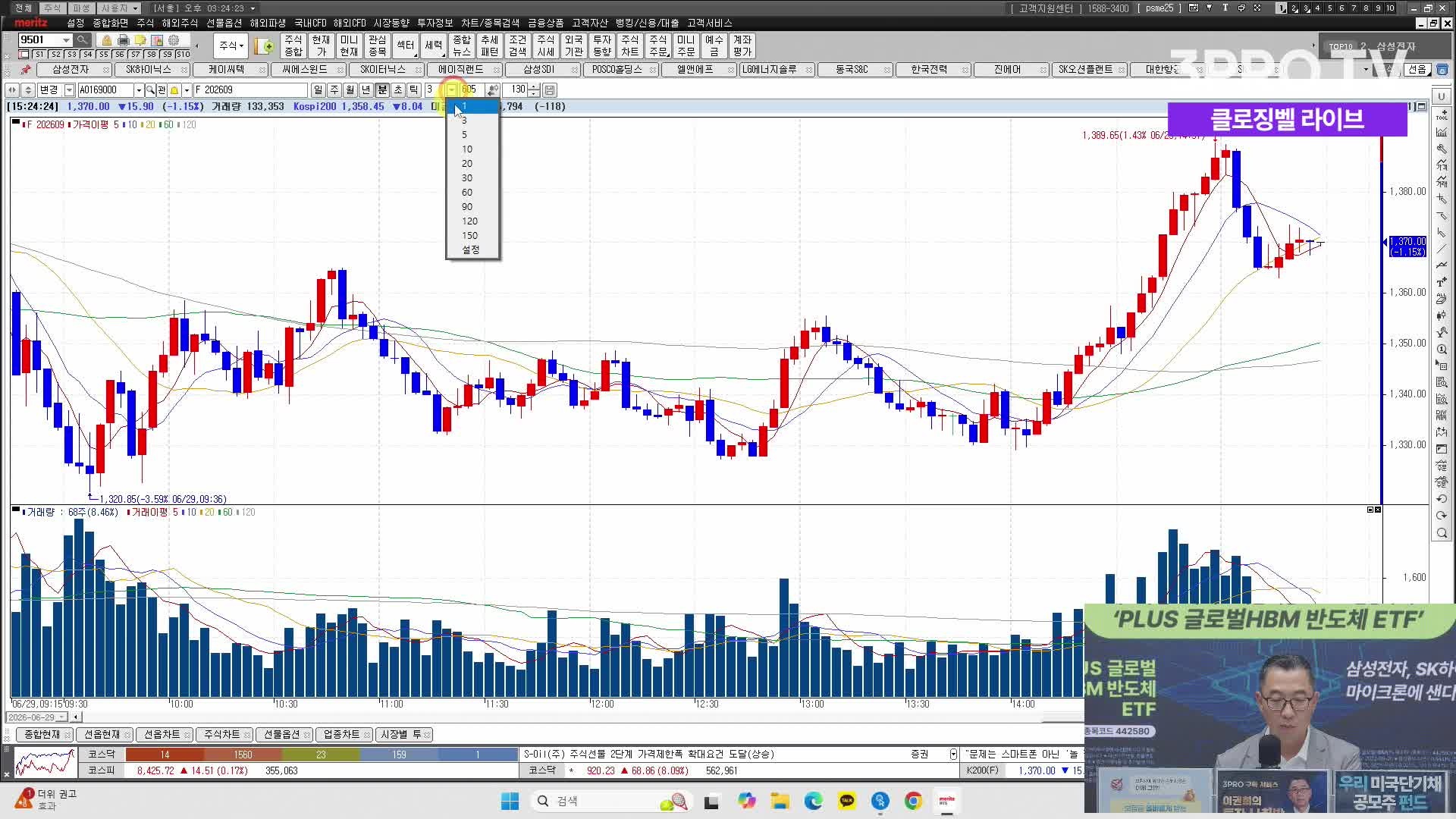Open the A0169000 symbol code dropdown arrow
1456x819 pixels.
[x=139, y=90]
